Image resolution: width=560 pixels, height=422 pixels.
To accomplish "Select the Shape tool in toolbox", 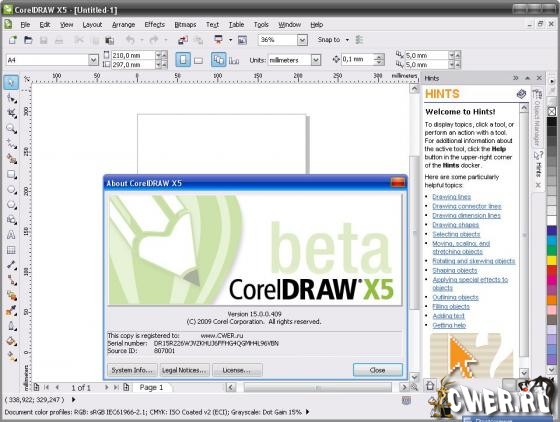I will (11, 98).
